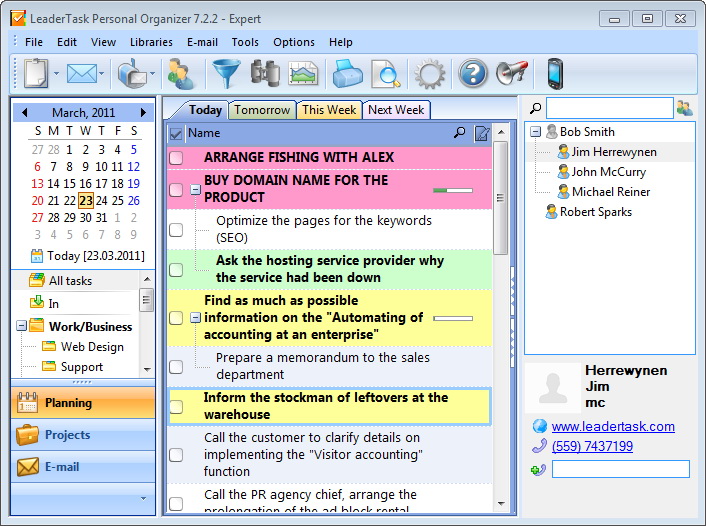Open settings via the gear icon
Viewport: 706px width, 526px height.
point(430,73)
